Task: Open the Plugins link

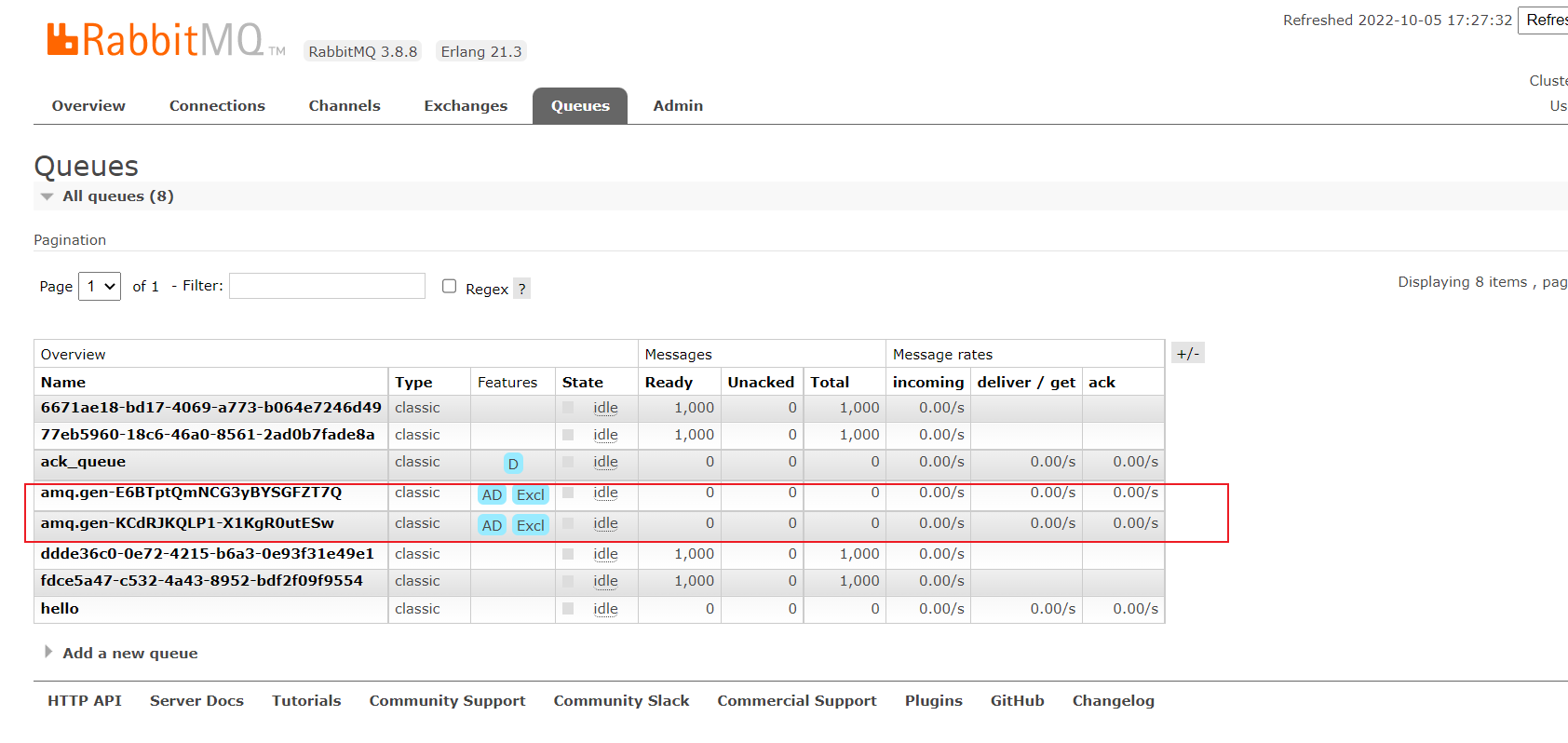Action: pyautogui.click(x=934, y=700)
